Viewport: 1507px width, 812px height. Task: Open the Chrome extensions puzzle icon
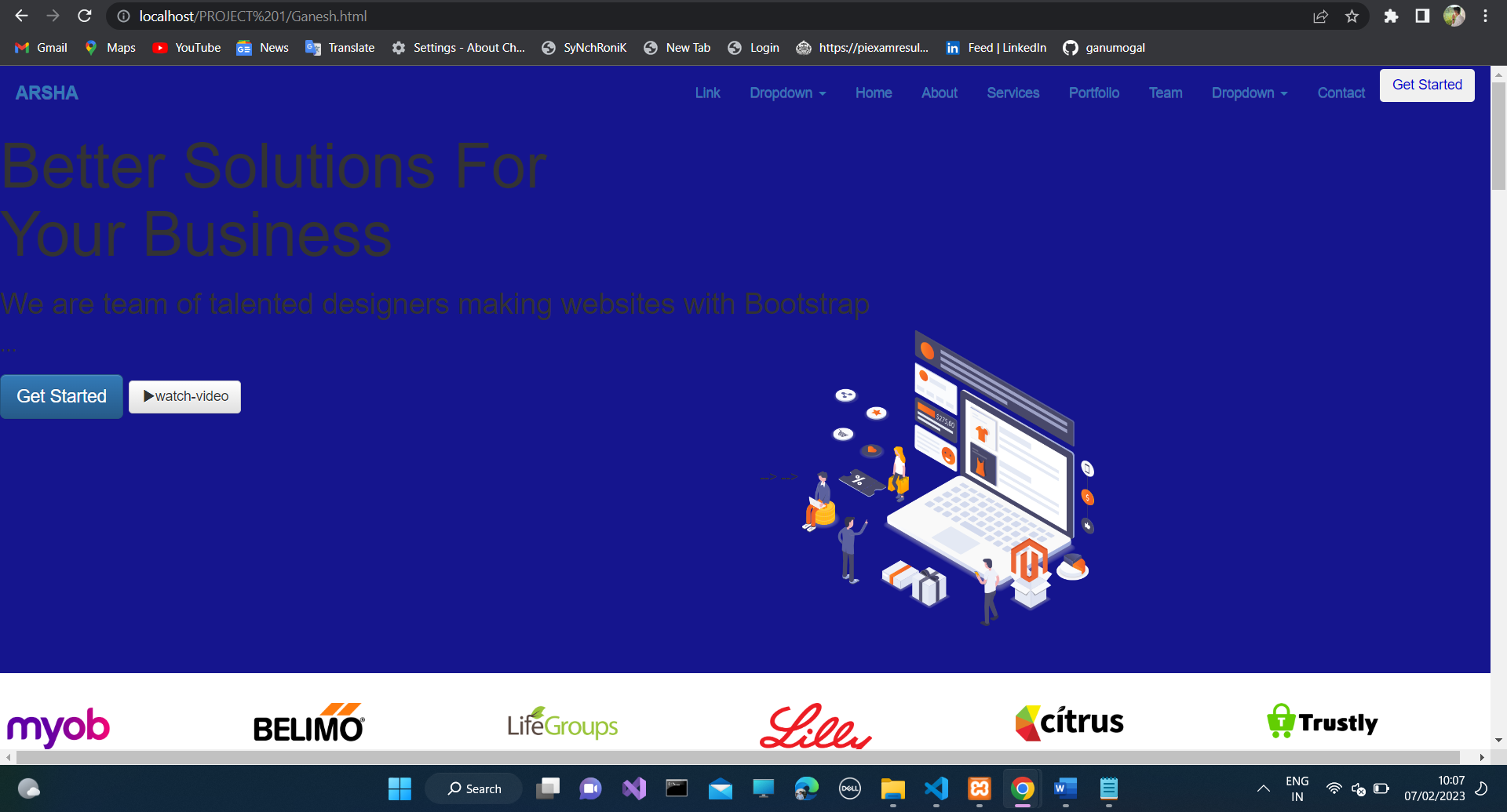[x=1391, y=16]
